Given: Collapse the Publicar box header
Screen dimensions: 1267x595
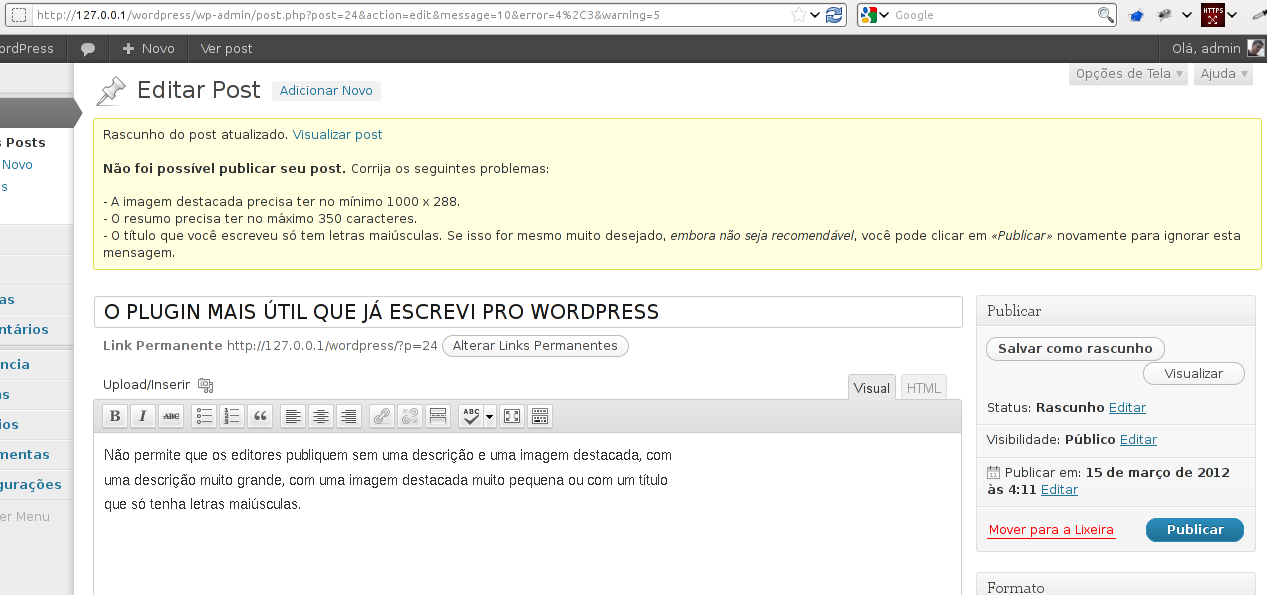Looking at the screenshot, I should pyautogui.click(x=1116, y=311).
